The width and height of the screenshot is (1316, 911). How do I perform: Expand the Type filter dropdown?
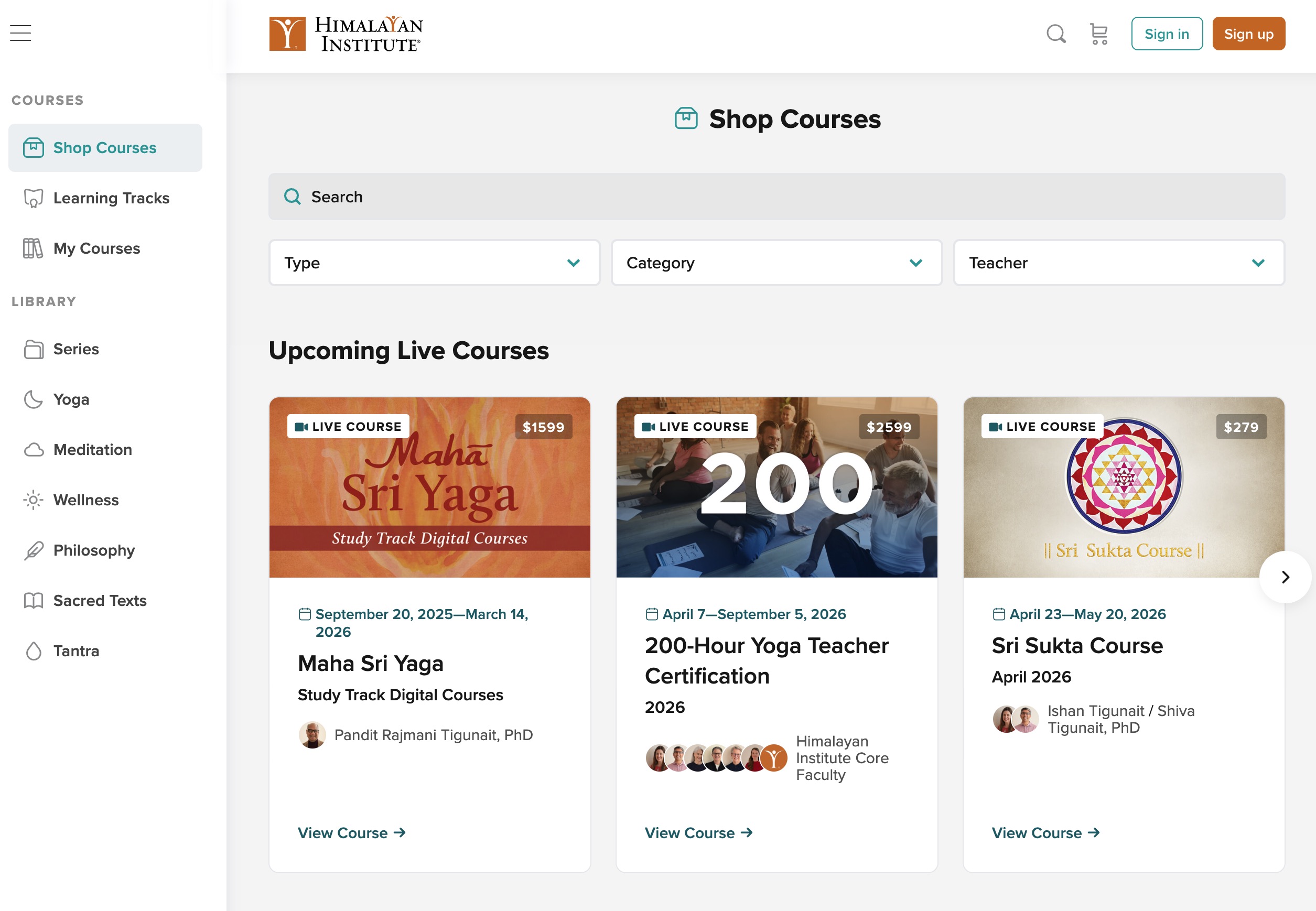434,263
